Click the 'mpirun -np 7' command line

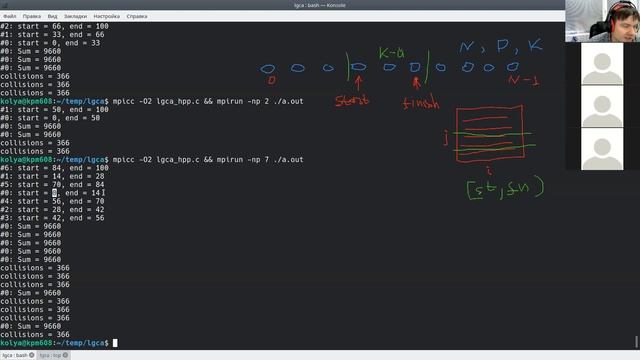tap(152, 160)
